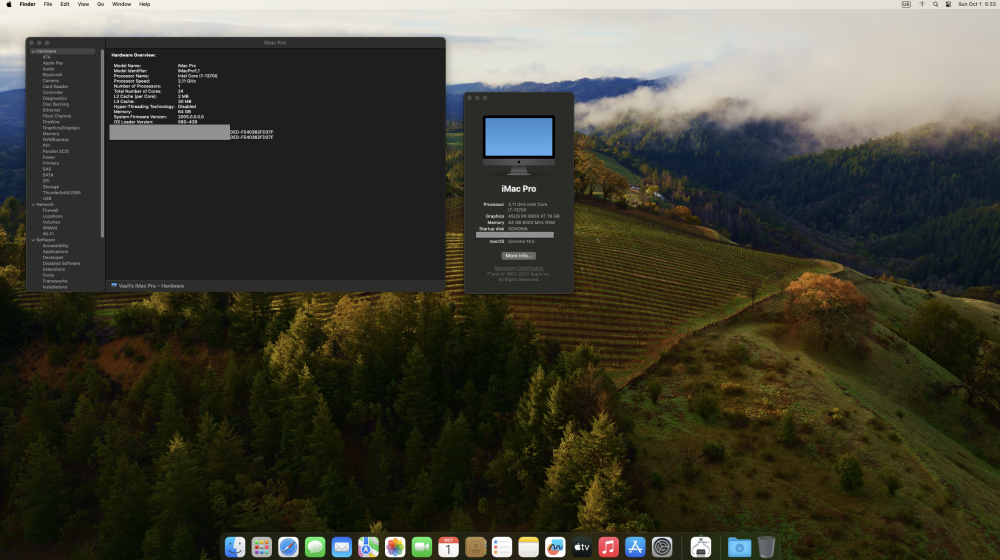
Task: Select Power in the sidebar
Action: (49, 157)
